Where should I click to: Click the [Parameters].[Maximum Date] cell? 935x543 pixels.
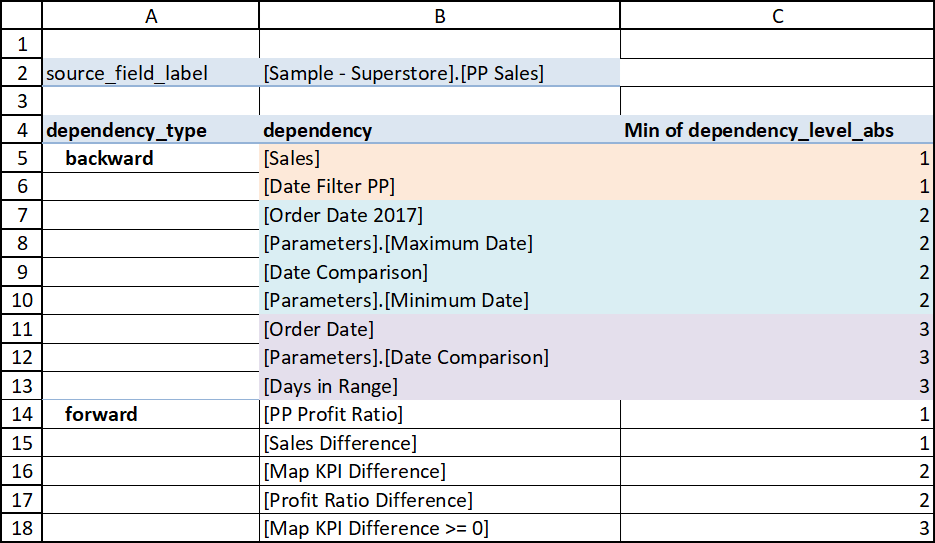[439, 243]
